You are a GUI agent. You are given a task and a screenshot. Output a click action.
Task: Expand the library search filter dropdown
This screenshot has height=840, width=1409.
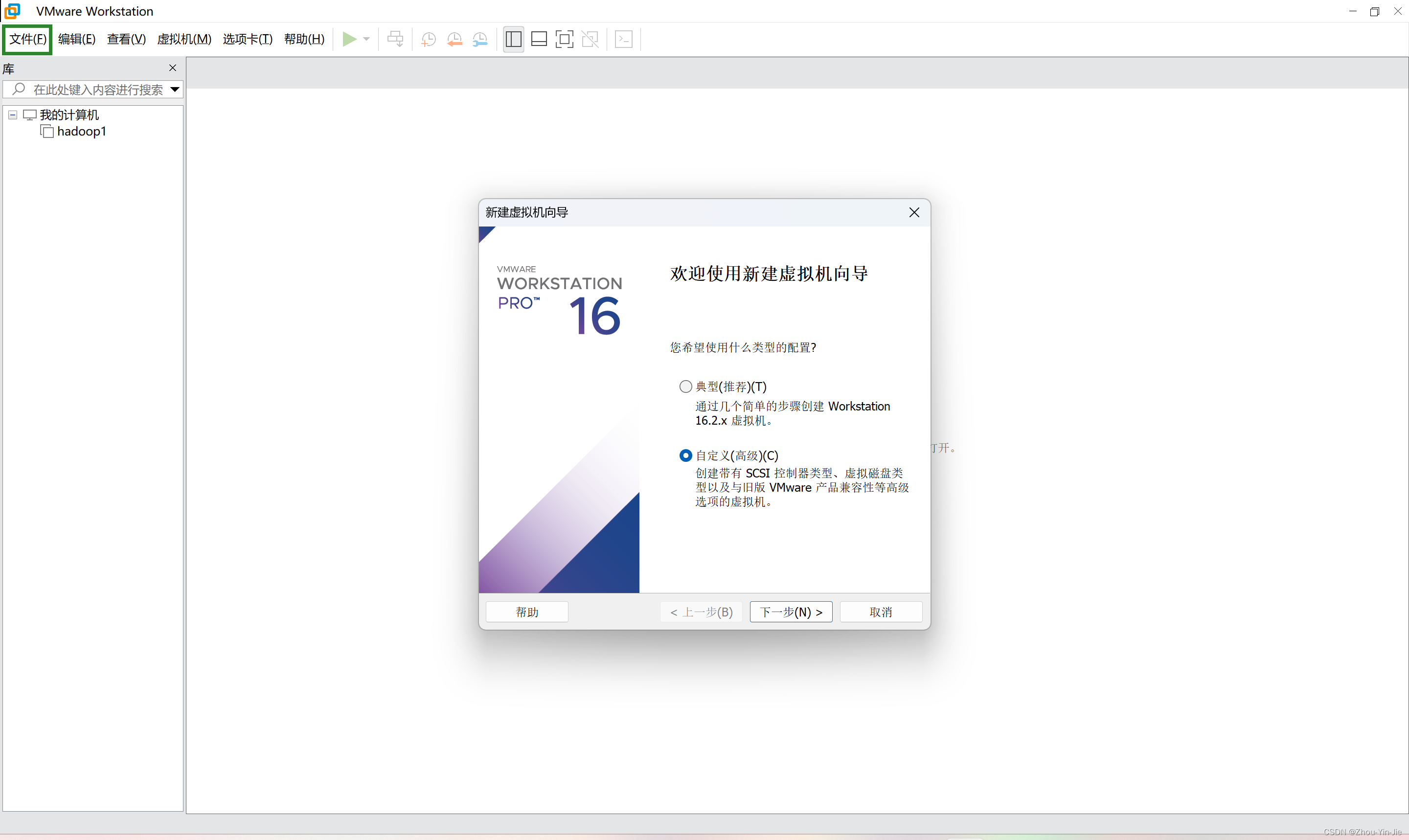pyautogui.click(x=174, y=89)
